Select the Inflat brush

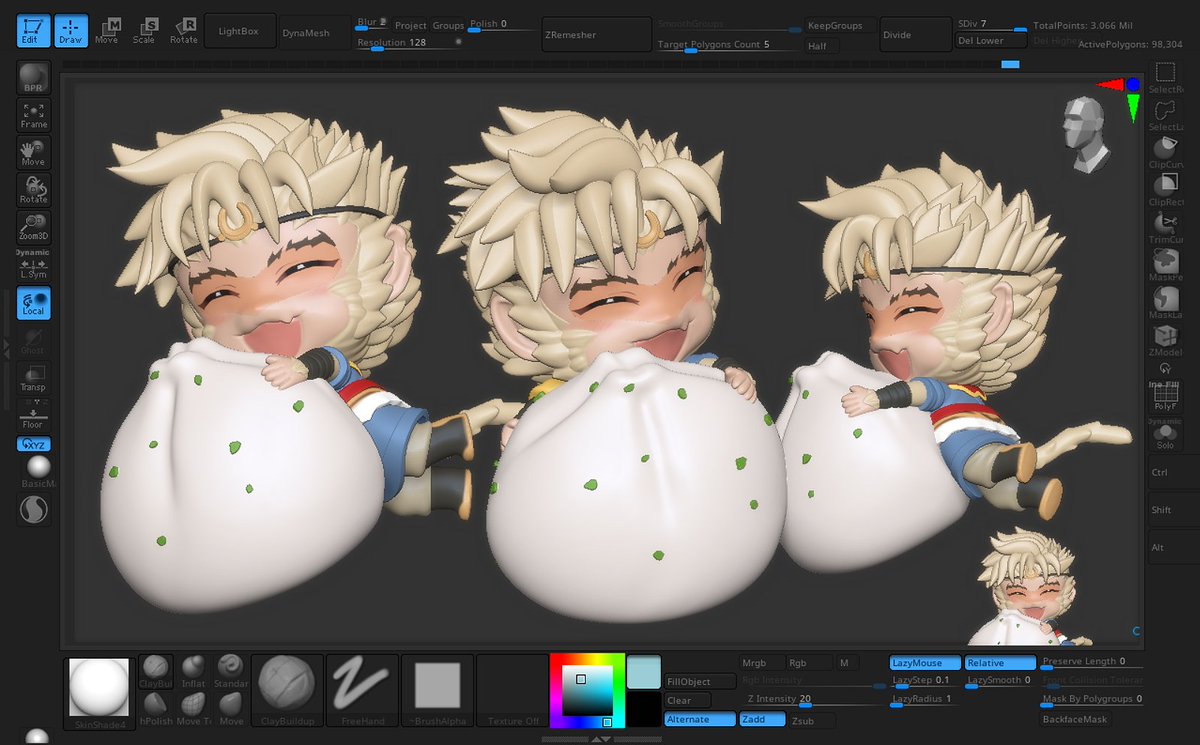pos(193,671)
